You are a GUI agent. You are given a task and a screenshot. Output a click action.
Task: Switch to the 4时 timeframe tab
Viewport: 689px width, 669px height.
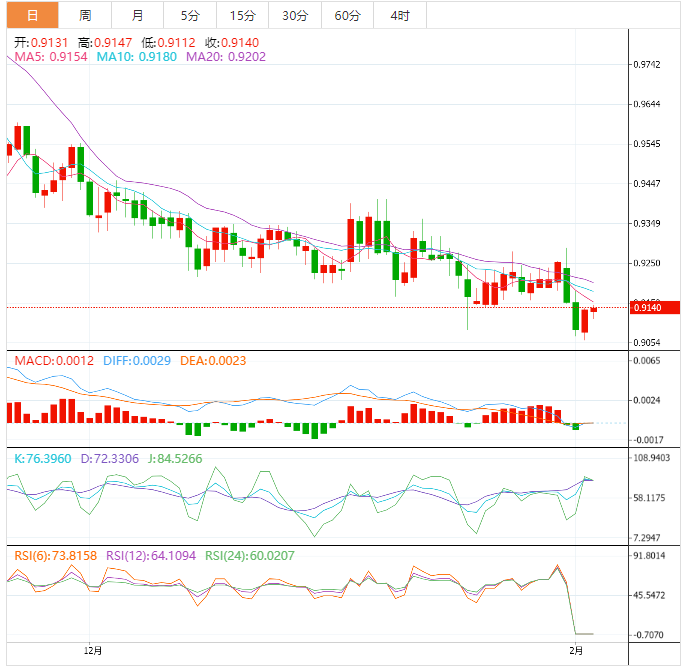coord(400,15)
